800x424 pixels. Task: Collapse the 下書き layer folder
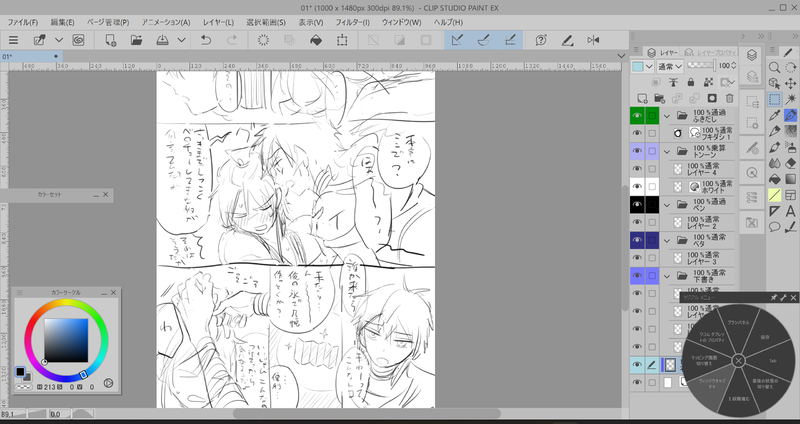[x=667, y=276]
